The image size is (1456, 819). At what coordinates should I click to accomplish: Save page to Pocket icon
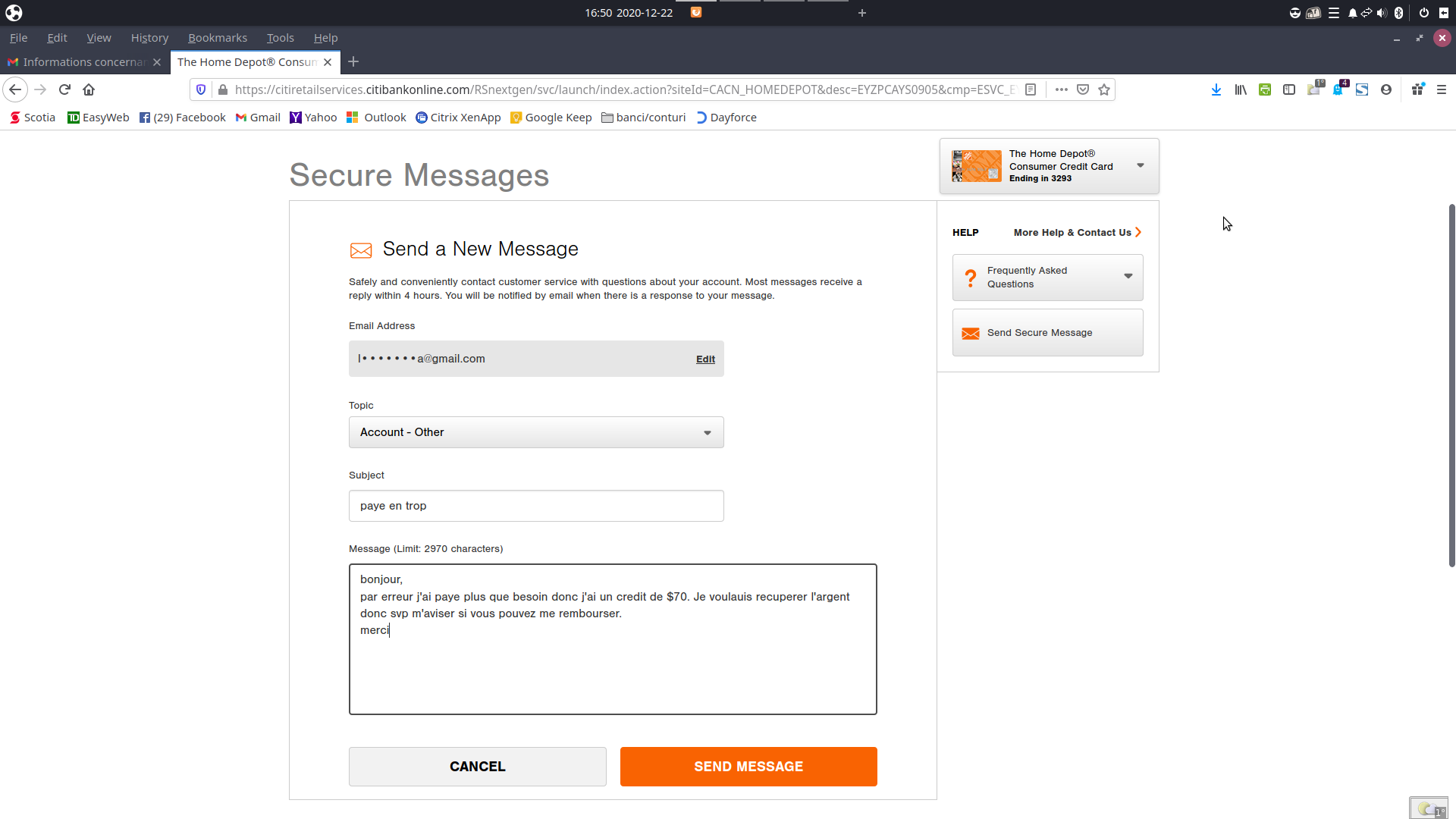click(x=1083, y=89)
